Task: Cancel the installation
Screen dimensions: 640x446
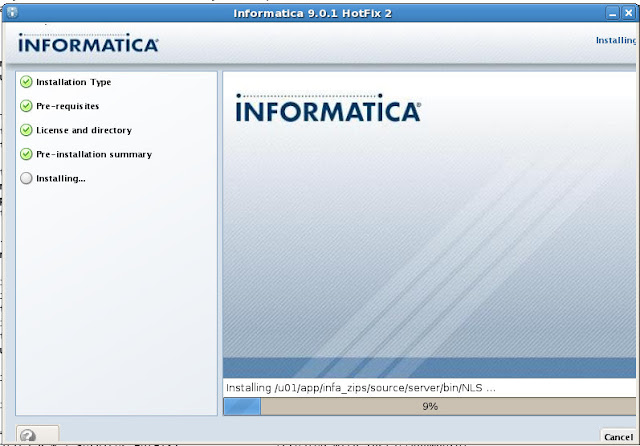Action: (x=618, y=437)
